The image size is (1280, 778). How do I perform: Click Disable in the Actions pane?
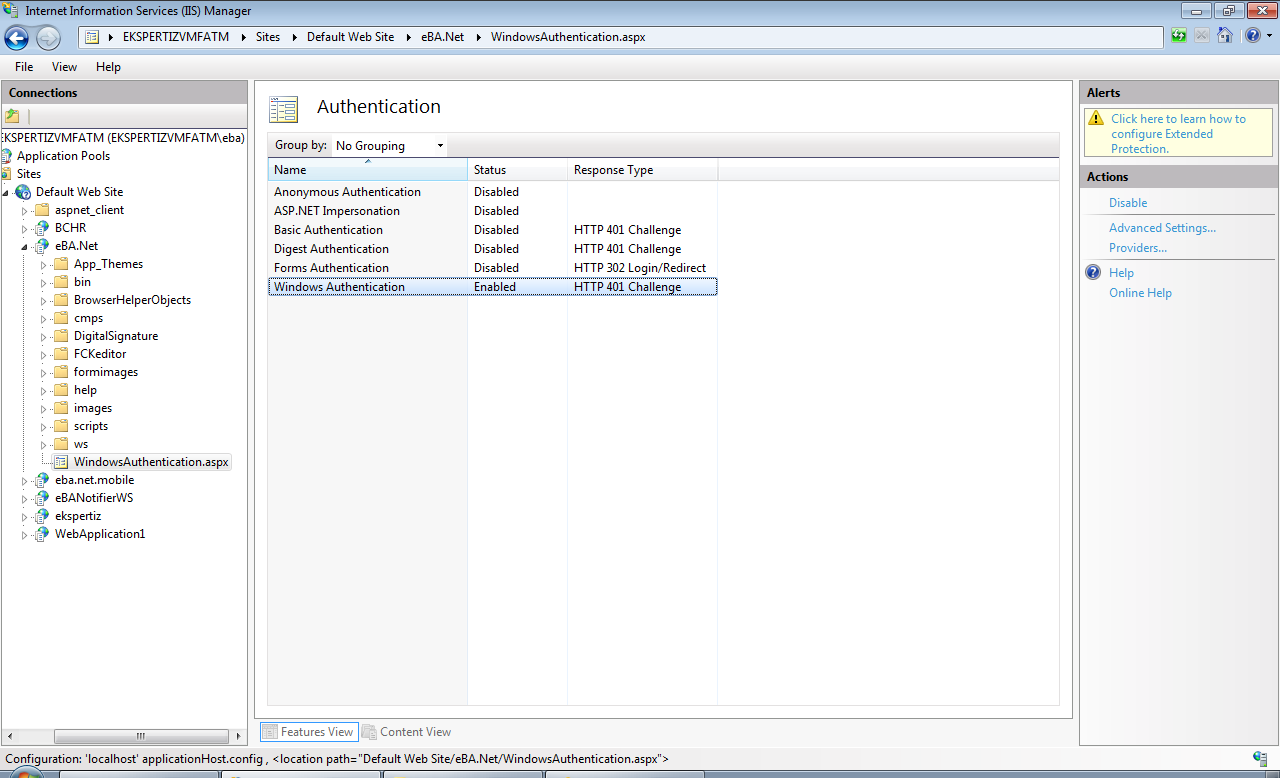click(x=1128, y=203)
